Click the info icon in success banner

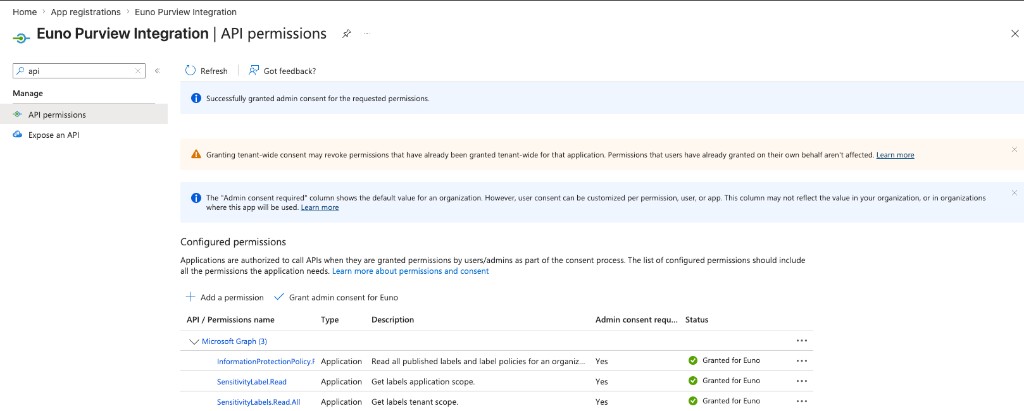pyautogui.click(x=196, y=98)
